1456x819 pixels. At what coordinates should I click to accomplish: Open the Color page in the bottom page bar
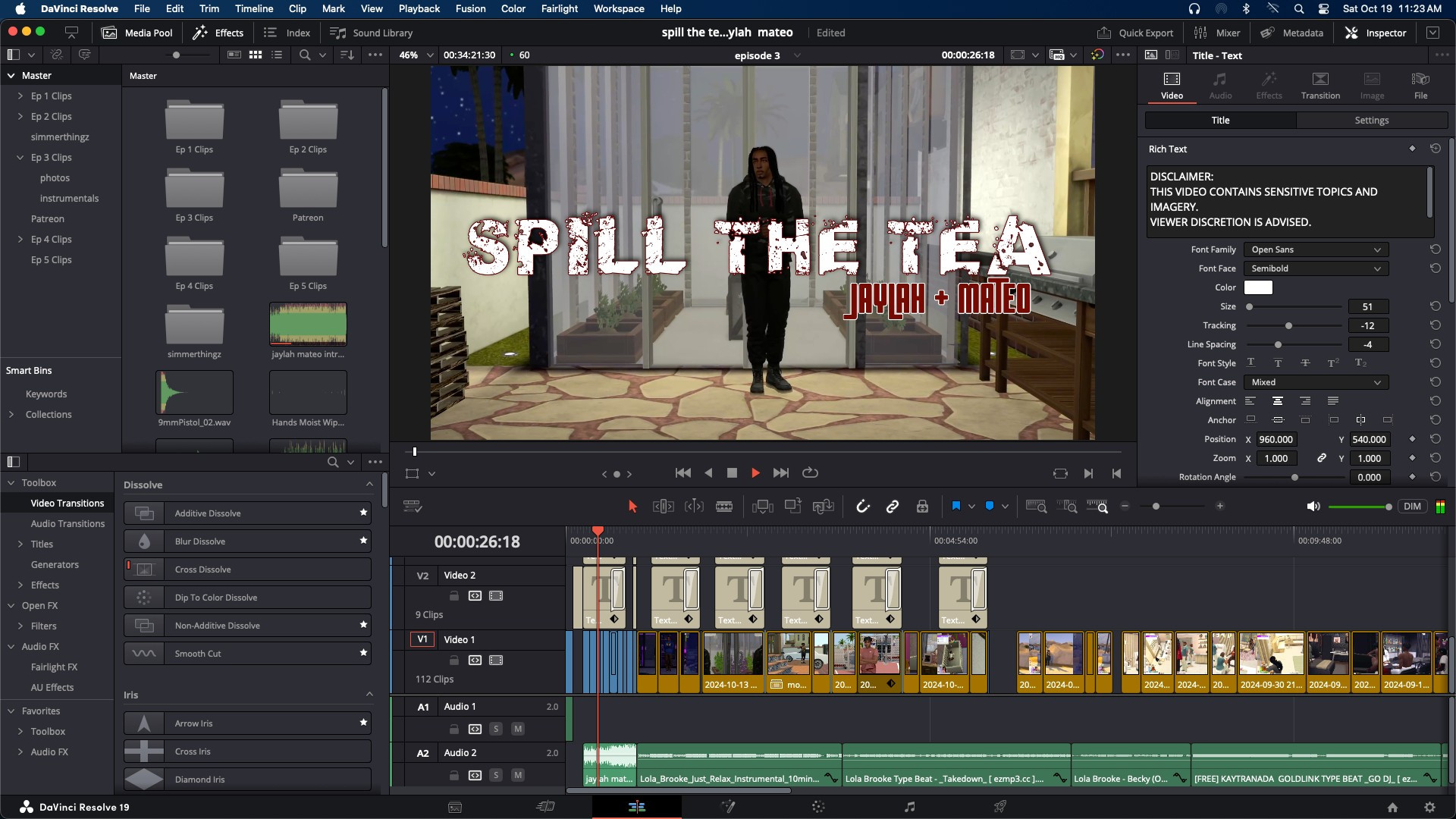pos(818,807)
